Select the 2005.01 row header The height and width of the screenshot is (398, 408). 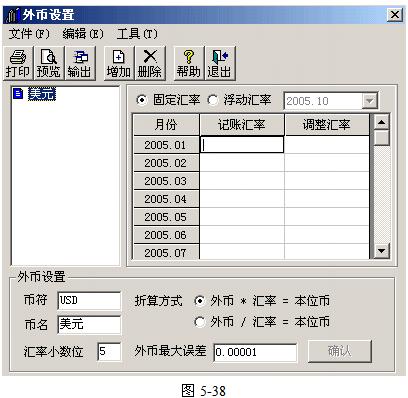pyautogui.click(x=166, y=145)
